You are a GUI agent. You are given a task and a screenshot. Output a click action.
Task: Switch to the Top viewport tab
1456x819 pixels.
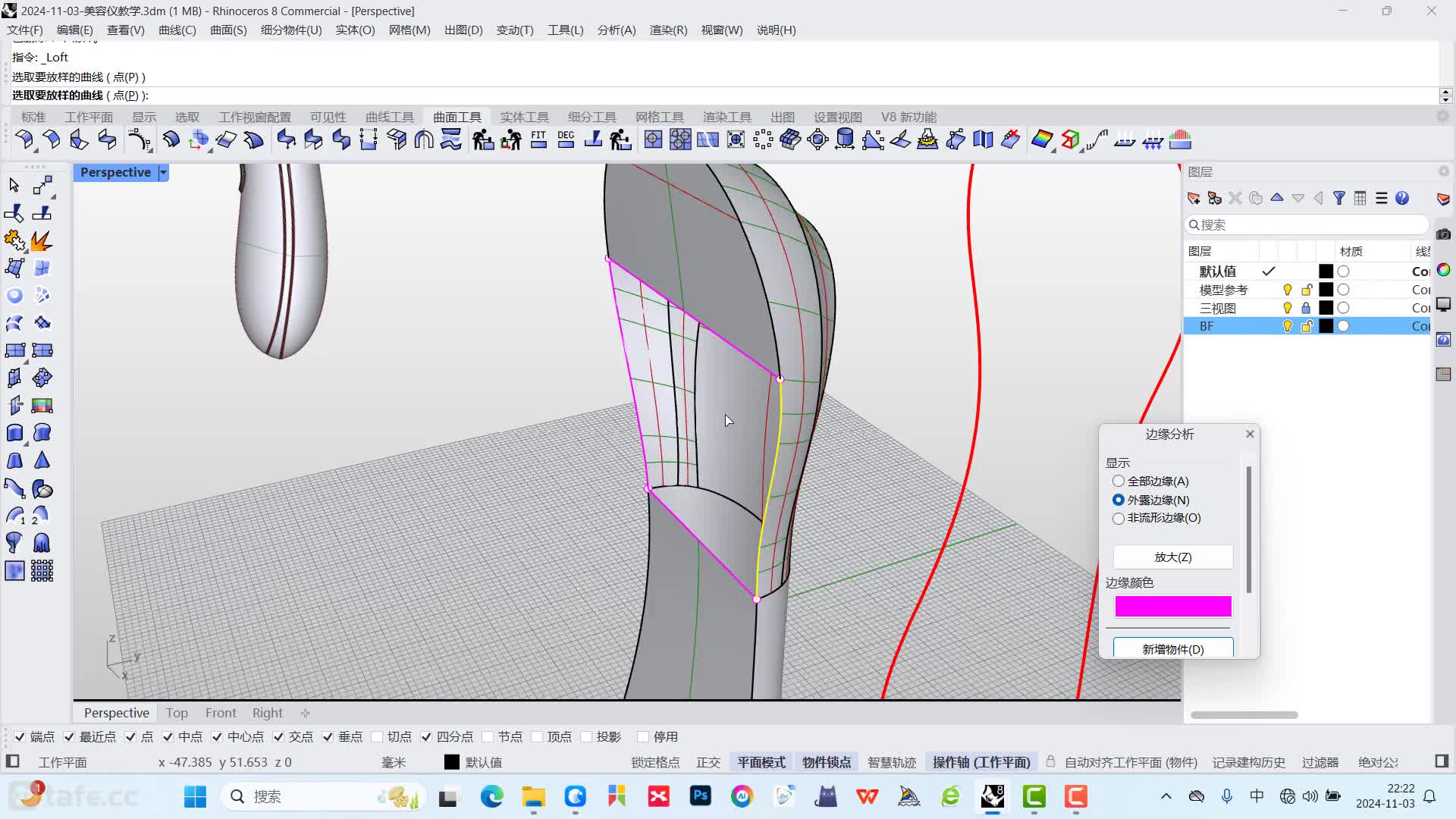pos(177,713)
